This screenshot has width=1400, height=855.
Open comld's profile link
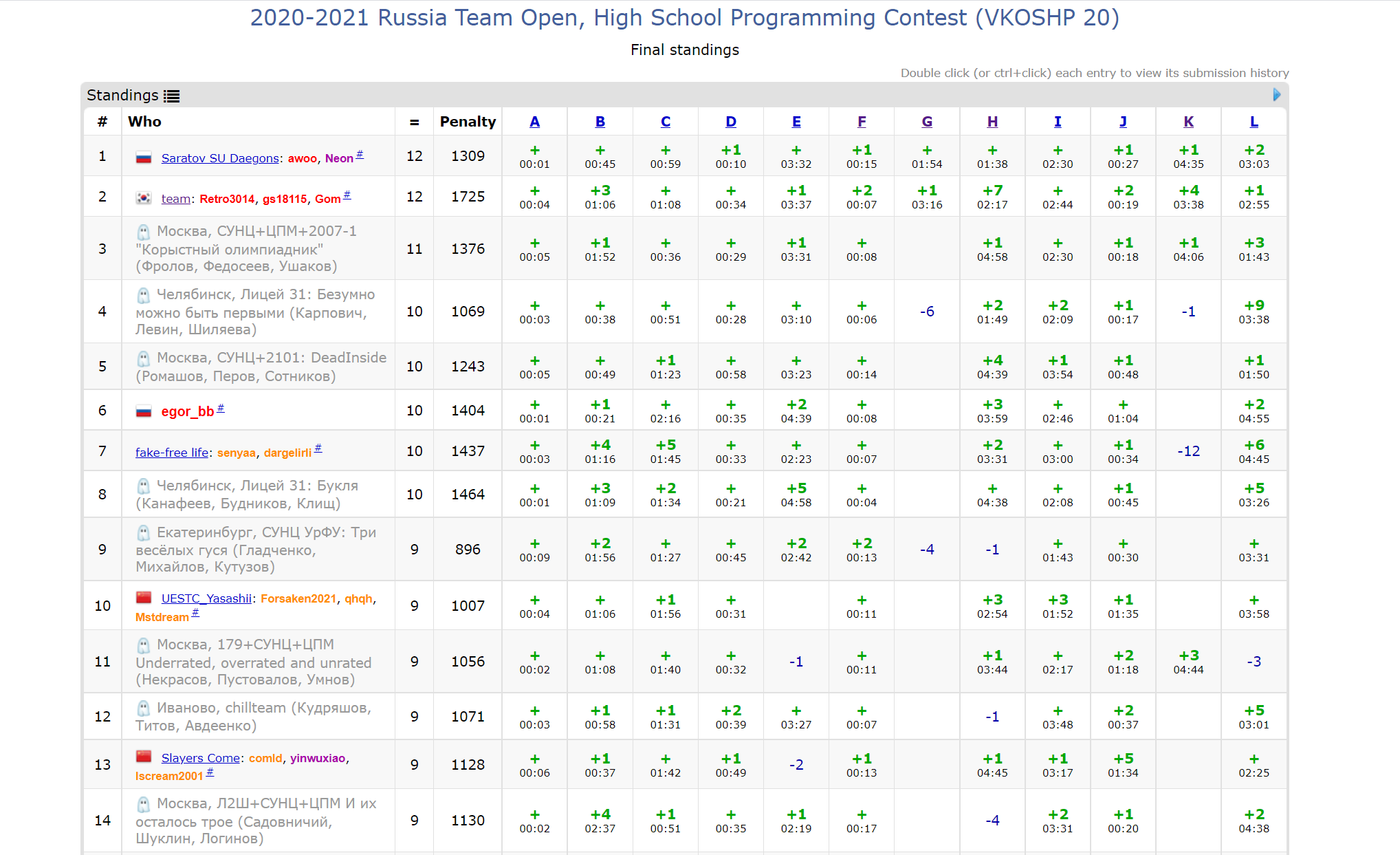(265, 758)
